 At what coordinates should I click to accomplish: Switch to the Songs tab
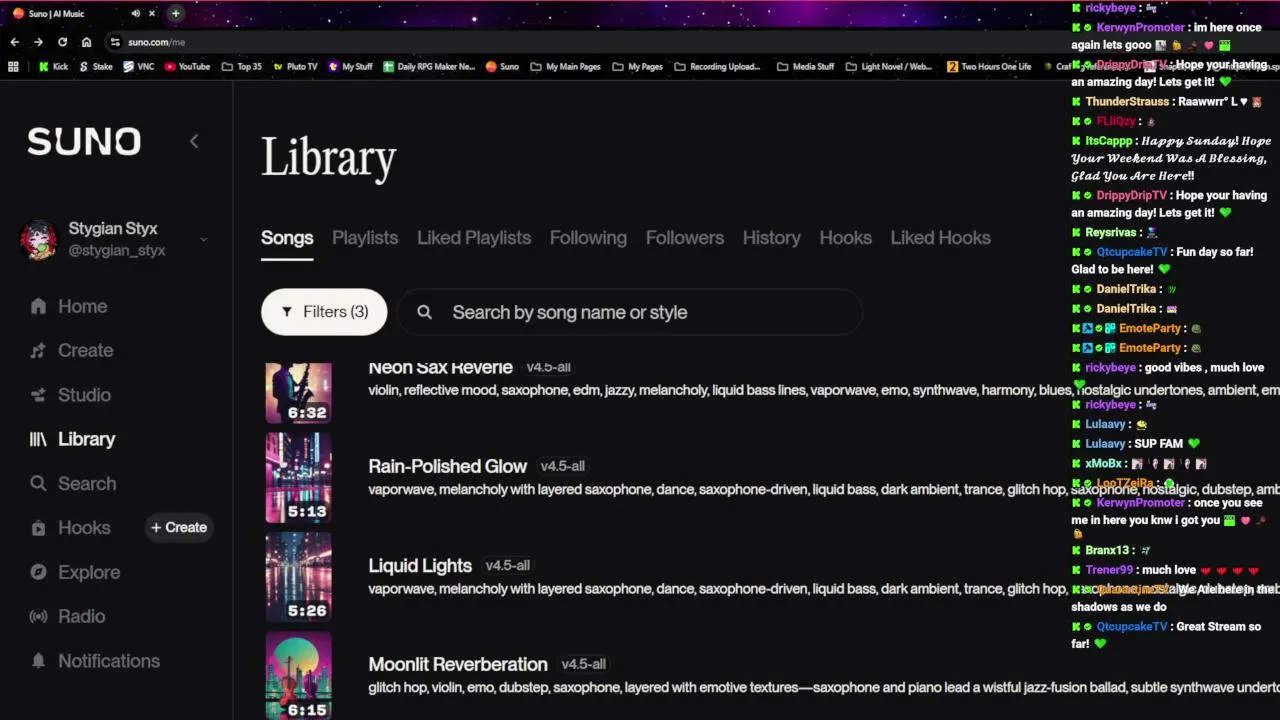pyautogui.click(x=287, y=238)
